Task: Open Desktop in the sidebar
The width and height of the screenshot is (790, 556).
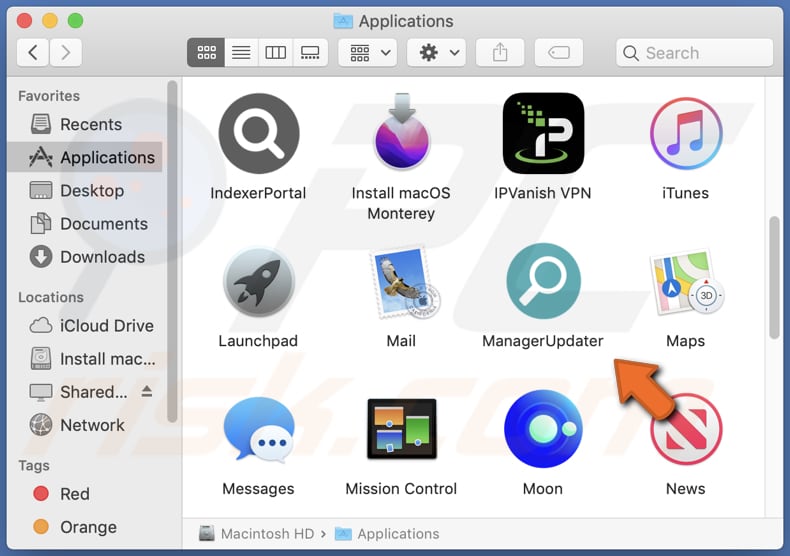Action: [85, 191]
